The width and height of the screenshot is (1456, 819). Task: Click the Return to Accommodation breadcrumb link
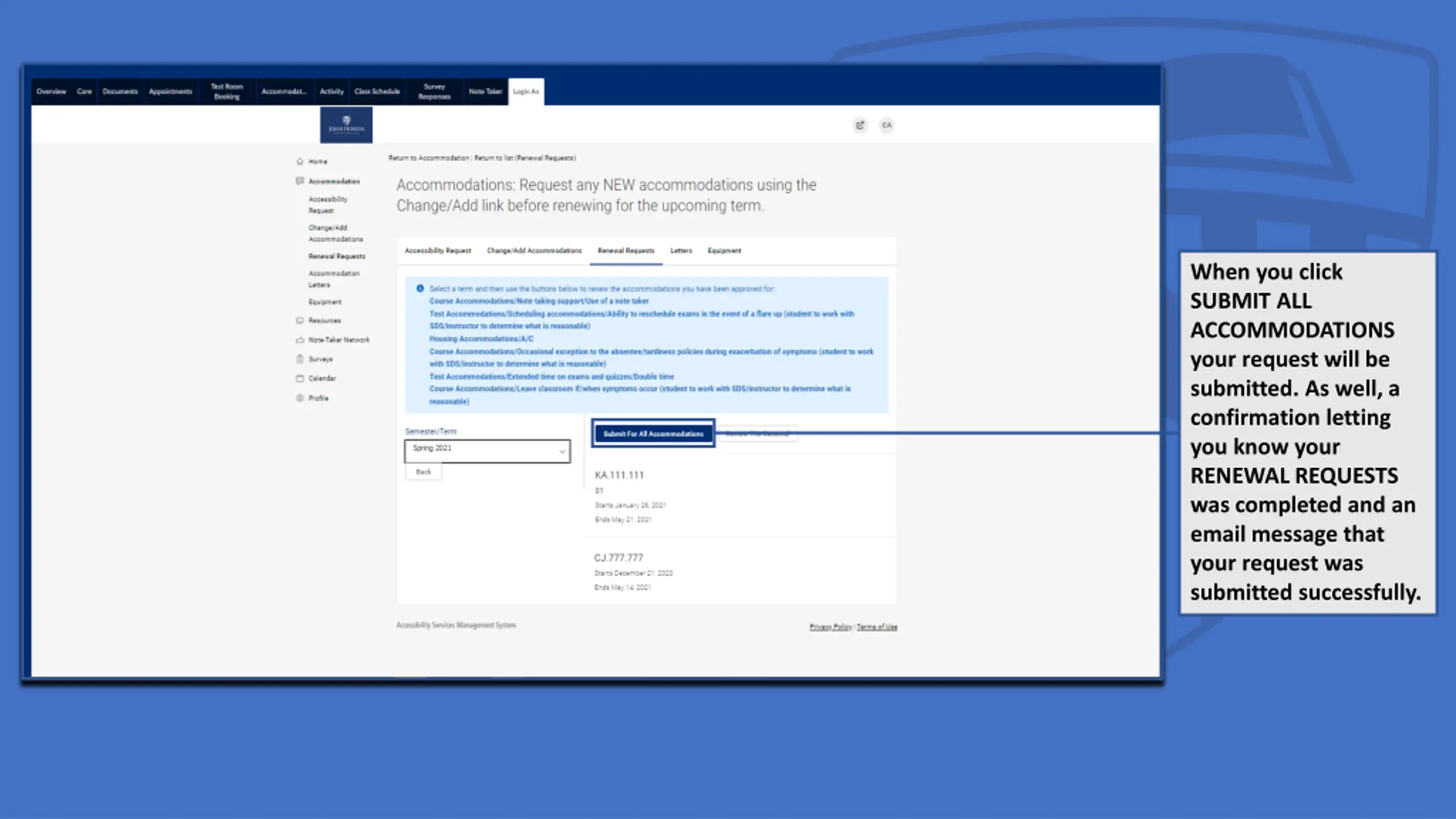pyautogui.click(x=429, y=158)
